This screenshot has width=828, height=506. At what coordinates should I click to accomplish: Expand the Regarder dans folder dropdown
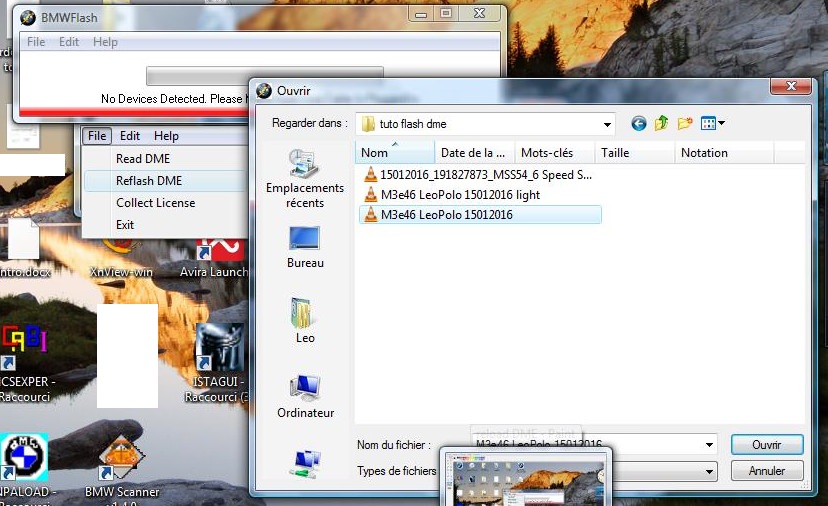607,125
